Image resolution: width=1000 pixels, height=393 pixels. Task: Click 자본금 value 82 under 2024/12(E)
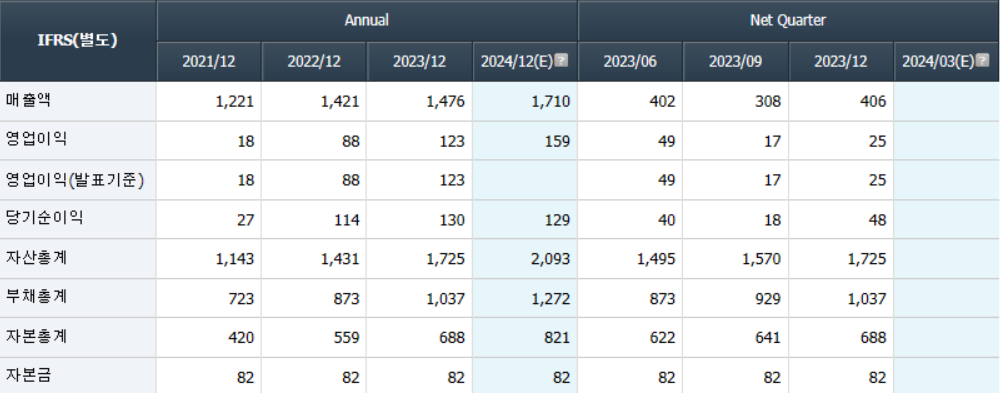[562, 378]
